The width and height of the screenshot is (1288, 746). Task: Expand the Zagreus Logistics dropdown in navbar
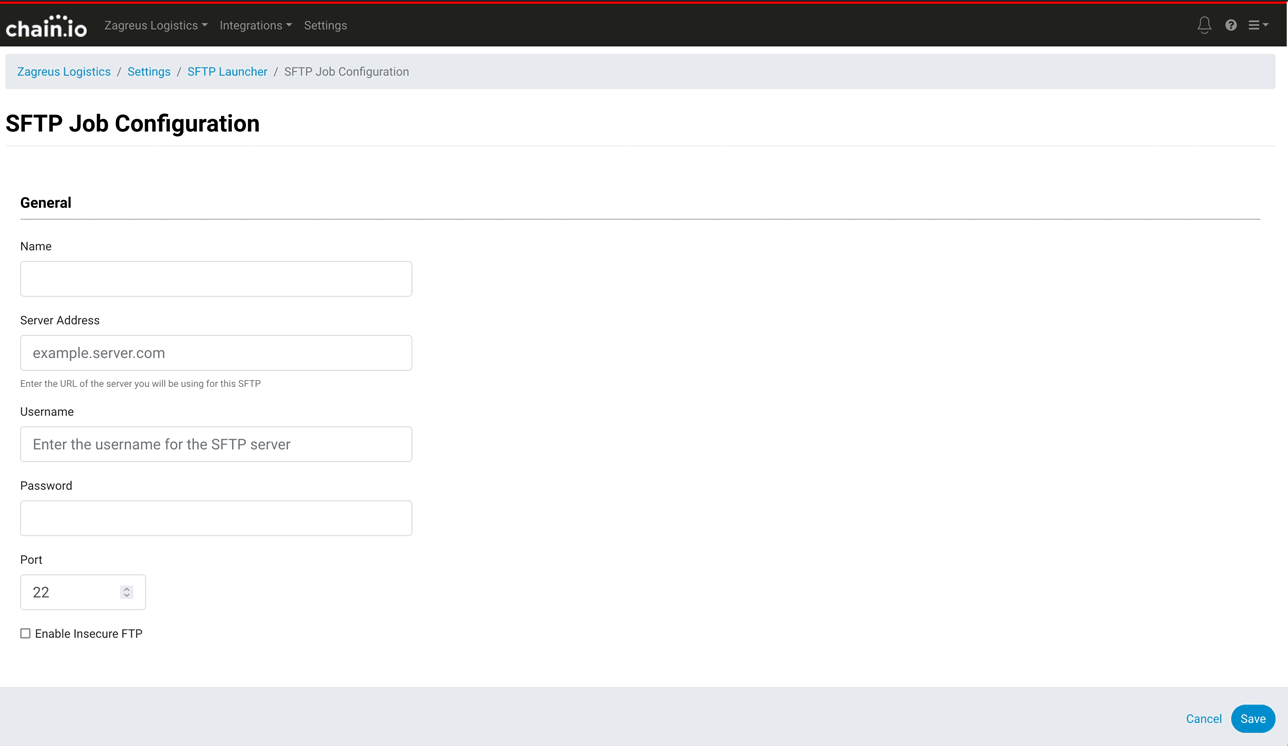[x=156, y=25]
